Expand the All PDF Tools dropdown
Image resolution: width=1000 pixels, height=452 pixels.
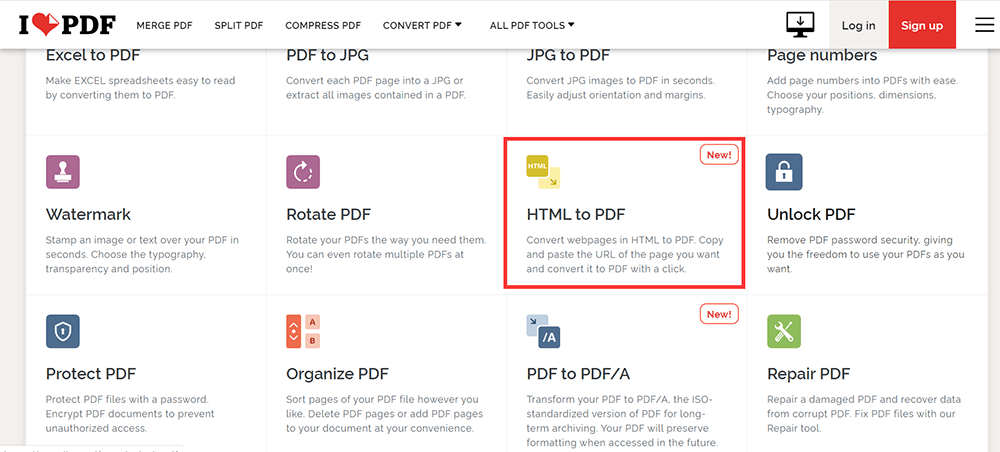point(532,25)
